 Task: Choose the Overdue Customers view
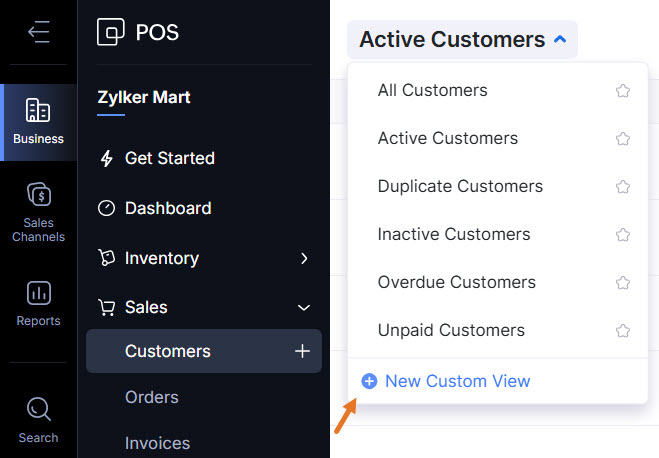(x=456, y=282)
